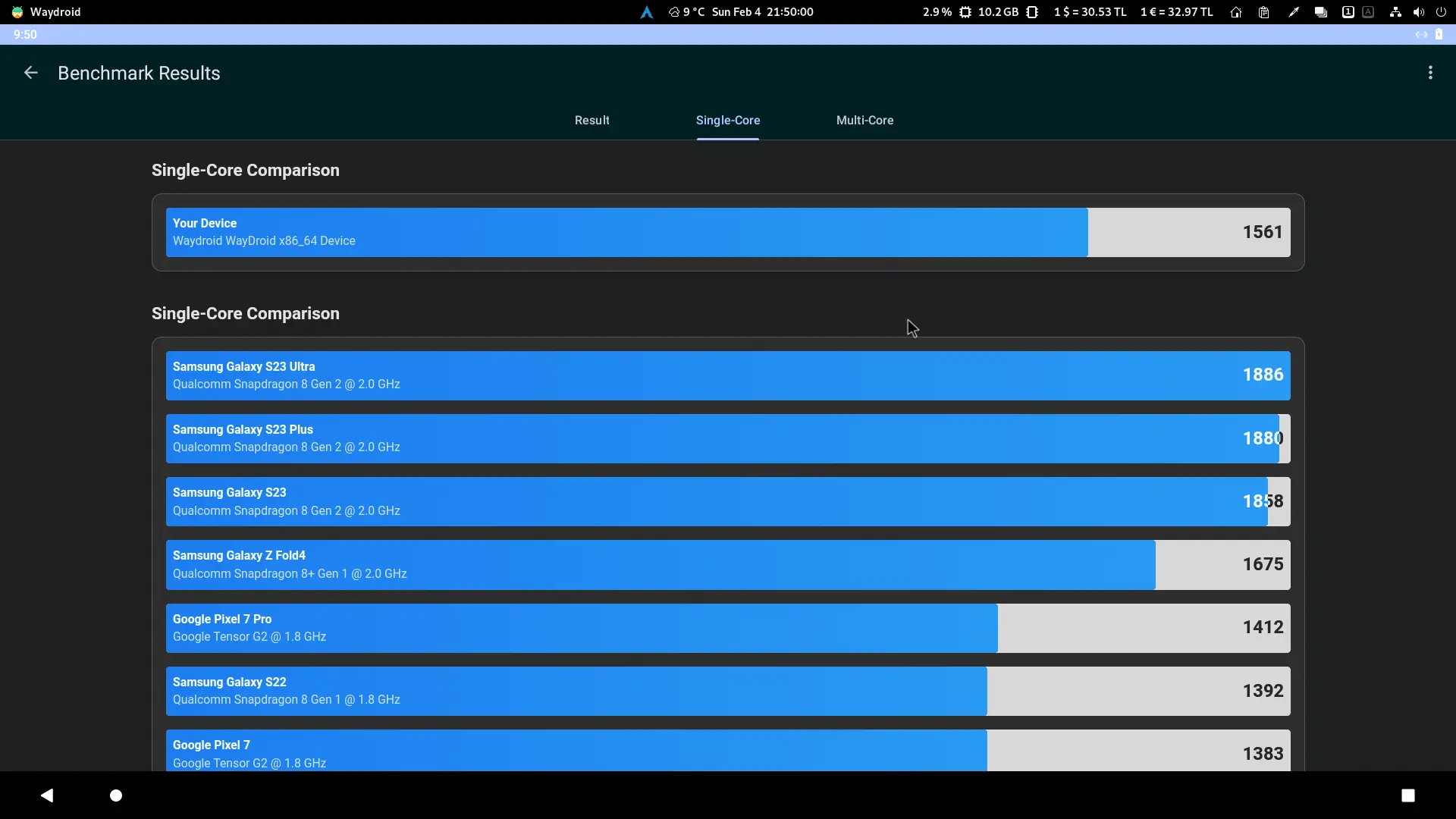Switch to the Multi-Core tab
The height and width of the screenshot is (819, 1456).
[864, 120]
